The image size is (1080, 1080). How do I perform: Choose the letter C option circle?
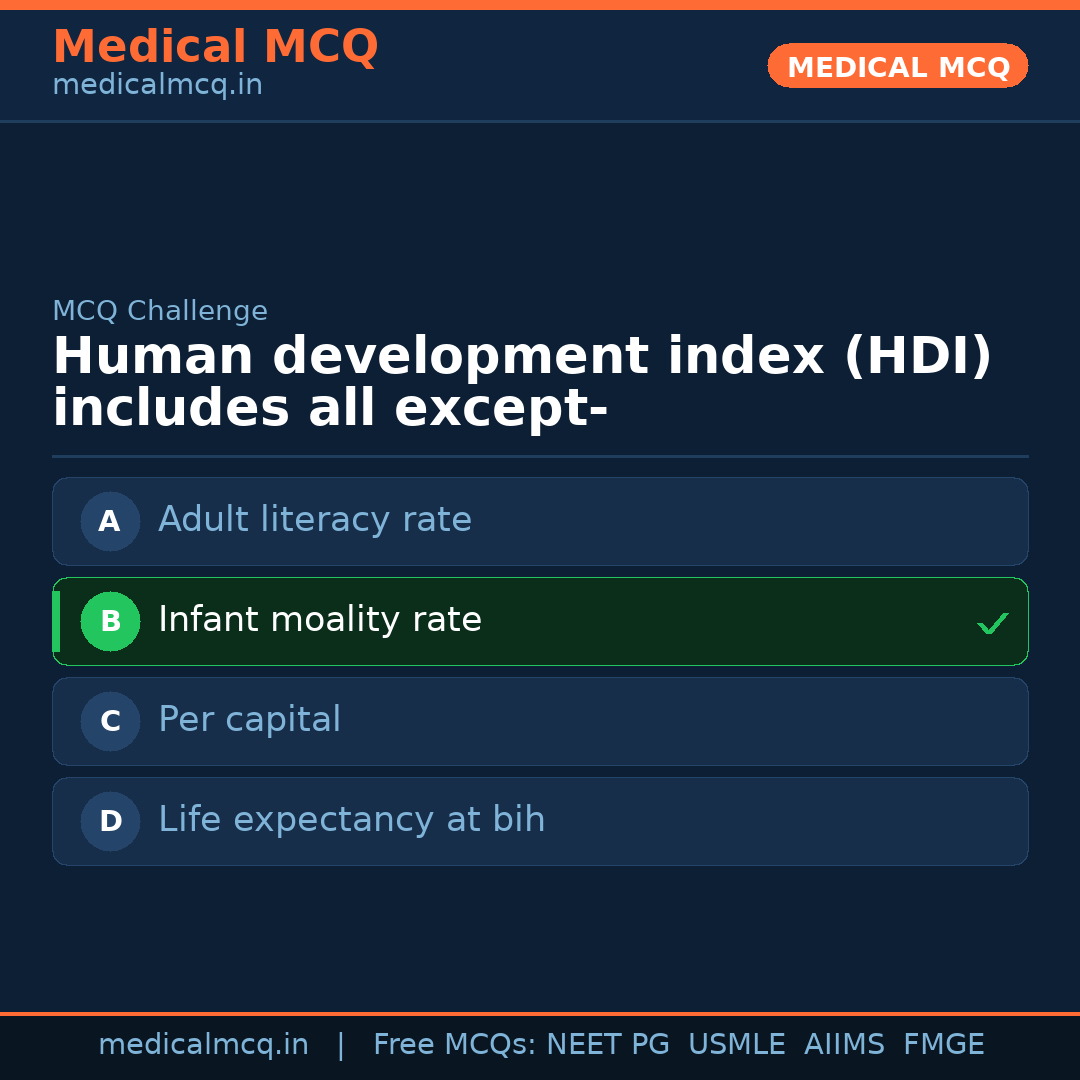[x=110, y=721]
